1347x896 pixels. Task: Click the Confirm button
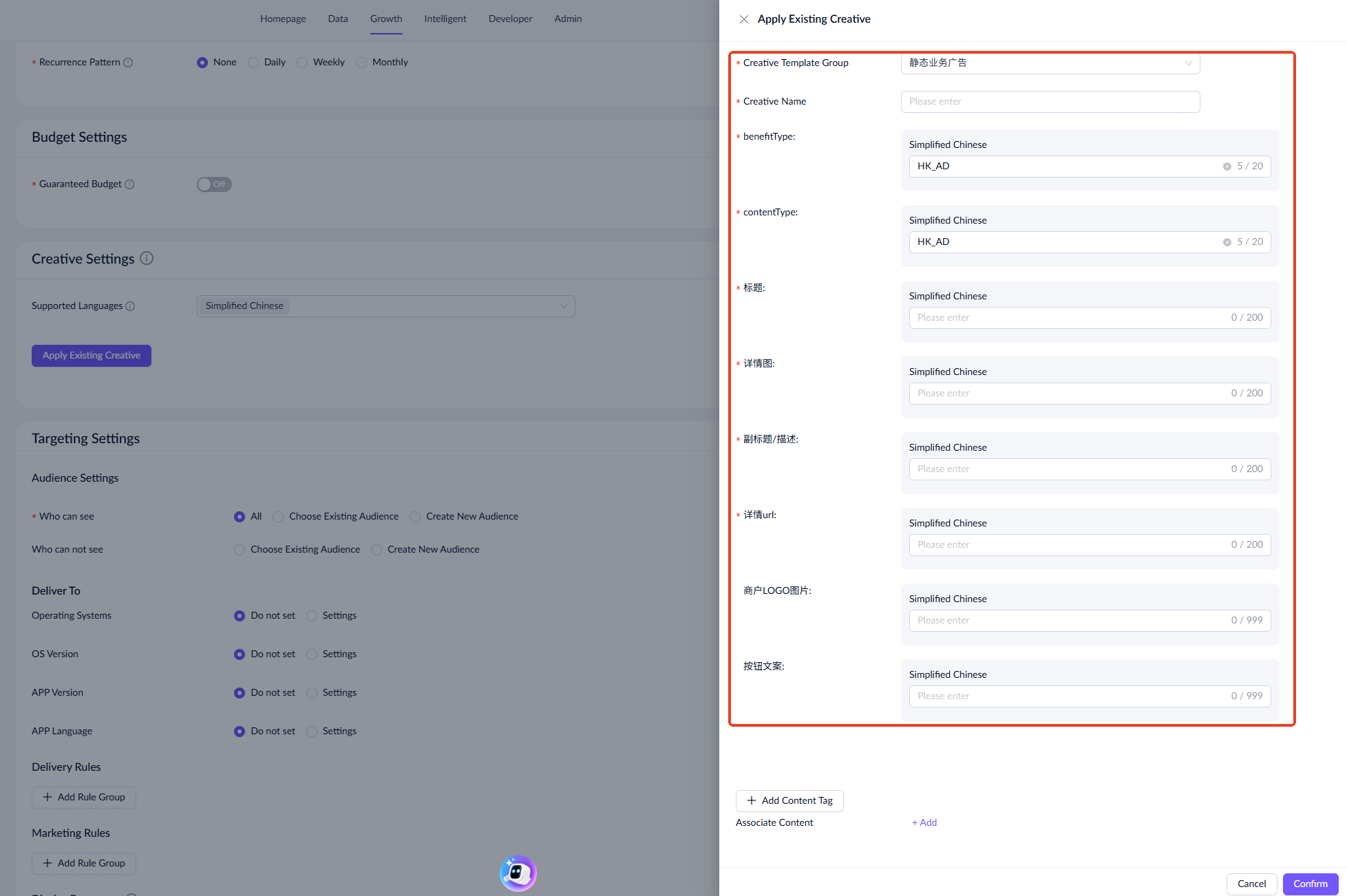click(x=1310, y=884)
